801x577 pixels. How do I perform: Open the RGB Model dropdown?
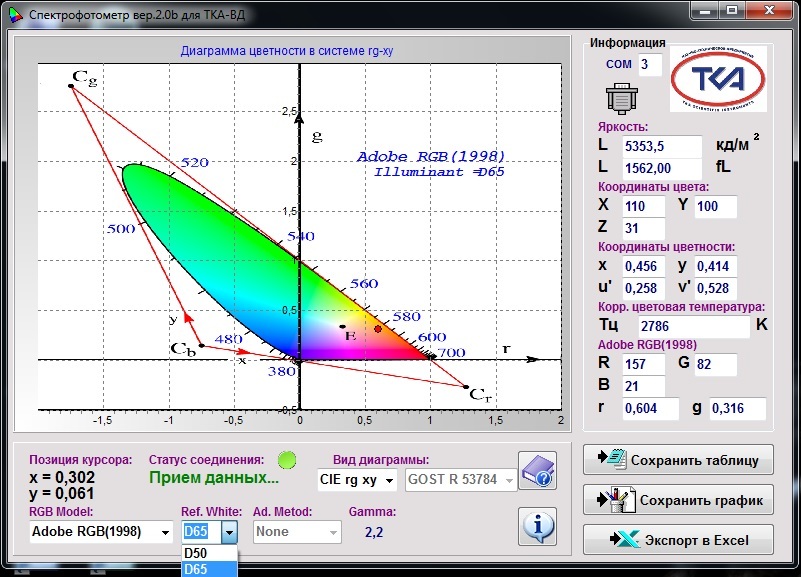[x=164, y=532]
